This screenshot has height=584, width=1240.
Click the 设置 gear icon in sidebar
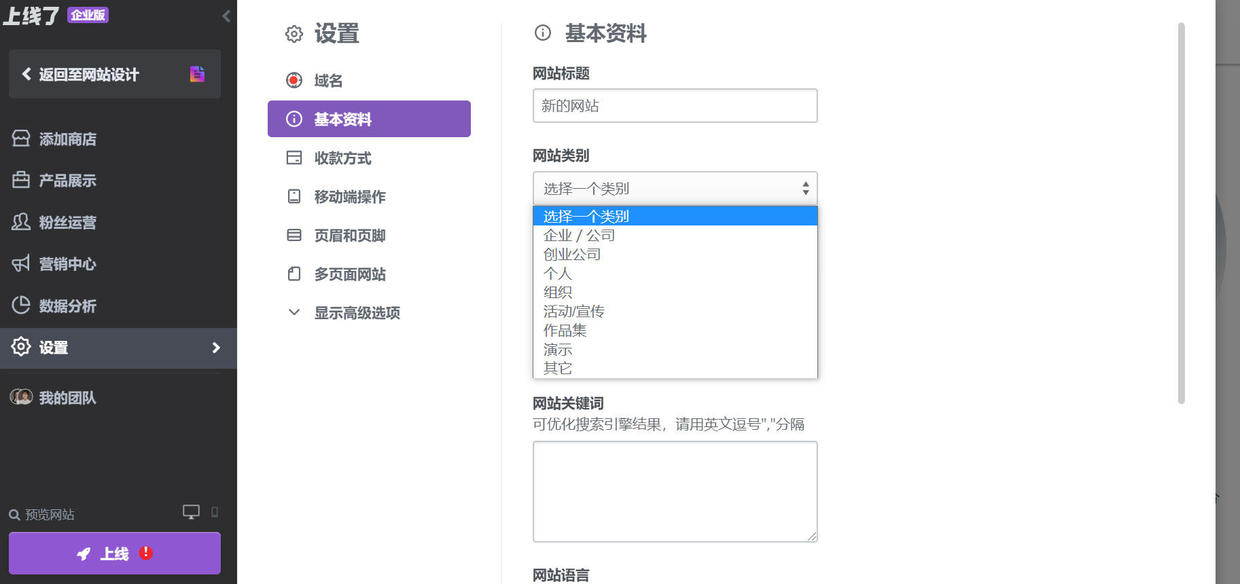point(20,348)
